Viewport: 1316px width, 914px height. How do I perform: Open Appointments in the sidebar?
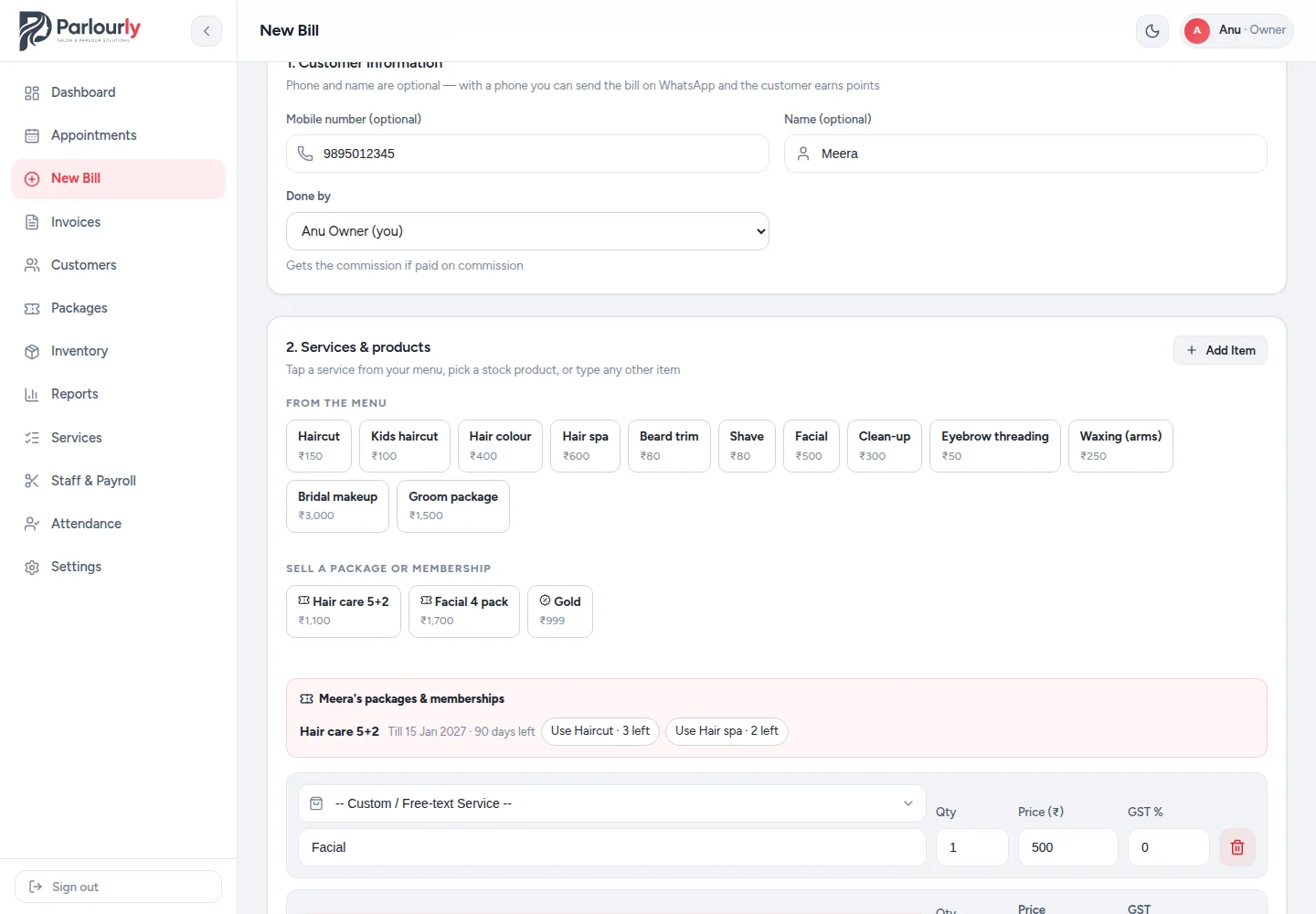tap(118, 135)
